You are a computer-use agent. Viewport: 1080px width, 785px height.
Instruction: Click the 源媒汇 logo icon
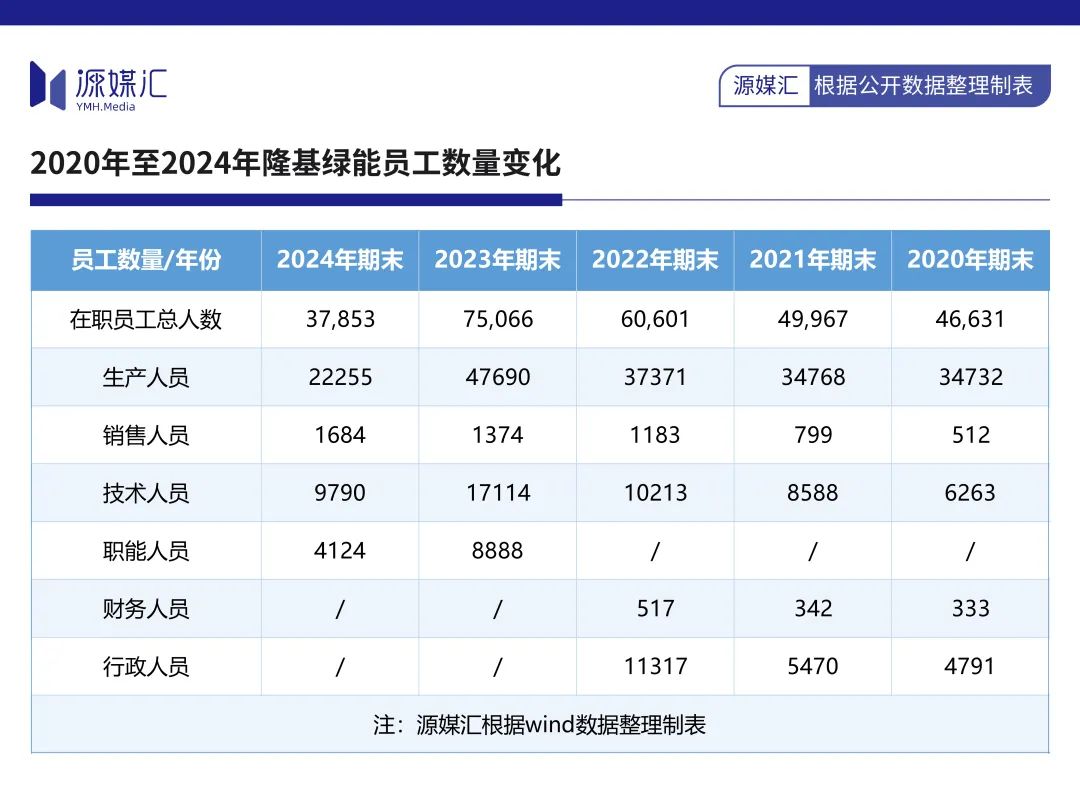click(48, 85)
